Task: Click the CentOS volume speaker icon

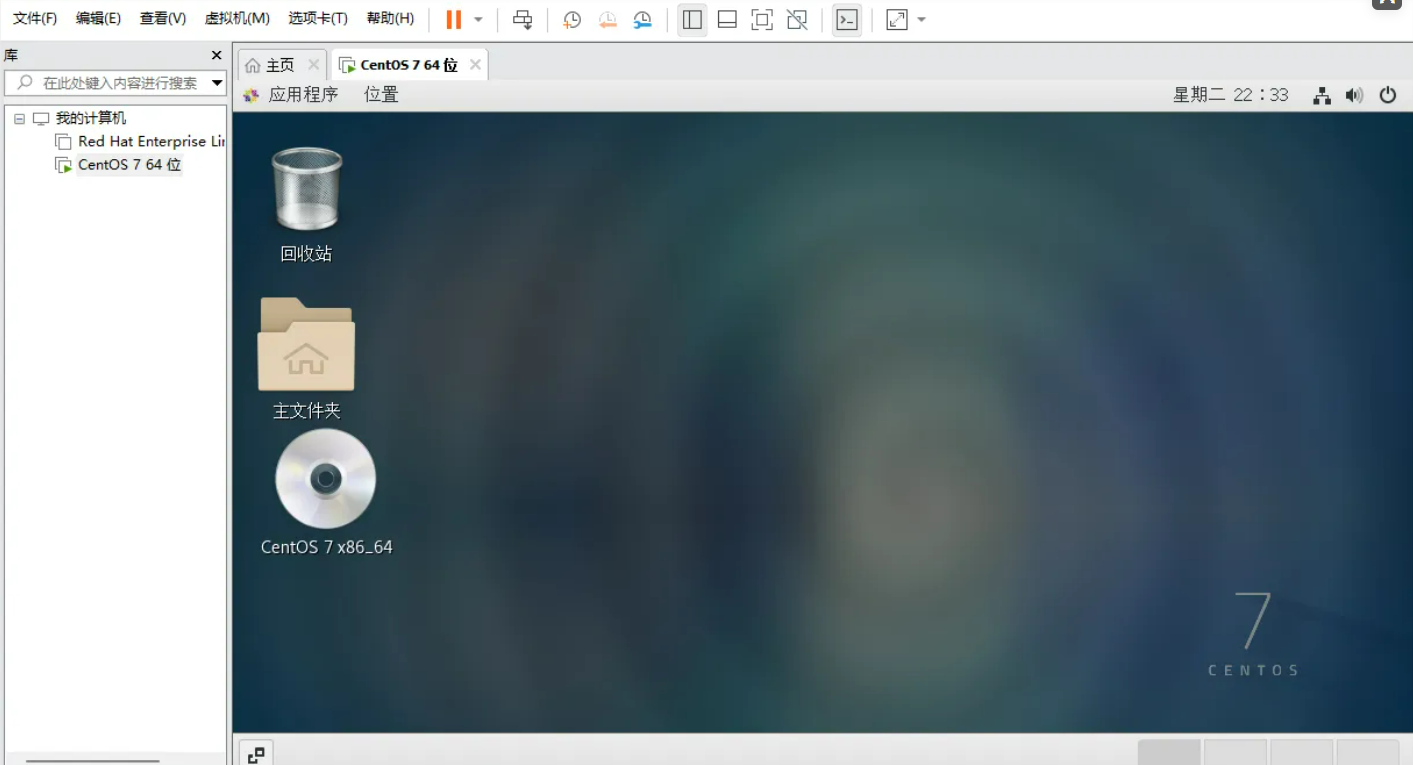Action: [x=1354, y=95]
